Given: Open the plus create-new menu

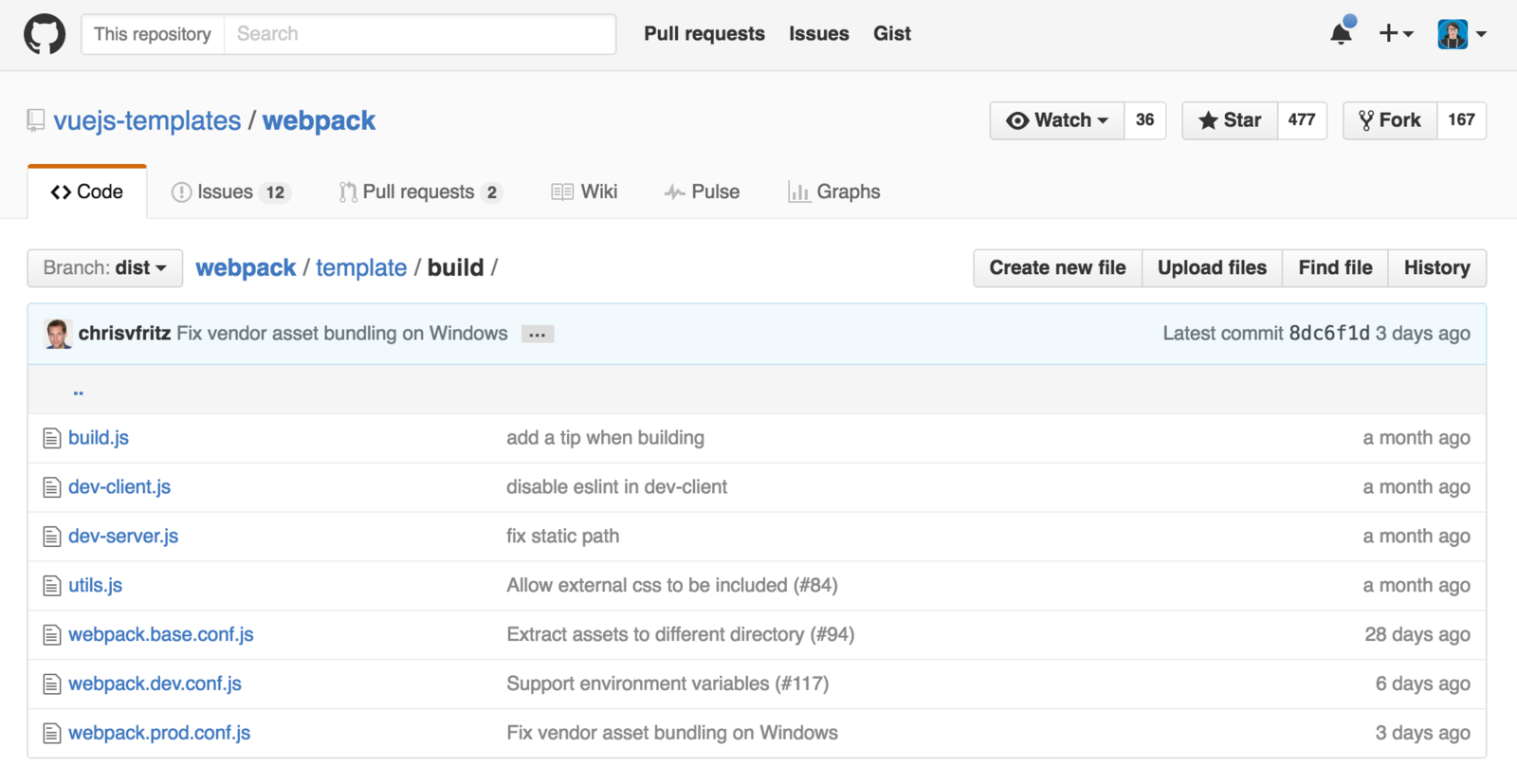Looking at the screenshot, I should 1396,34.
